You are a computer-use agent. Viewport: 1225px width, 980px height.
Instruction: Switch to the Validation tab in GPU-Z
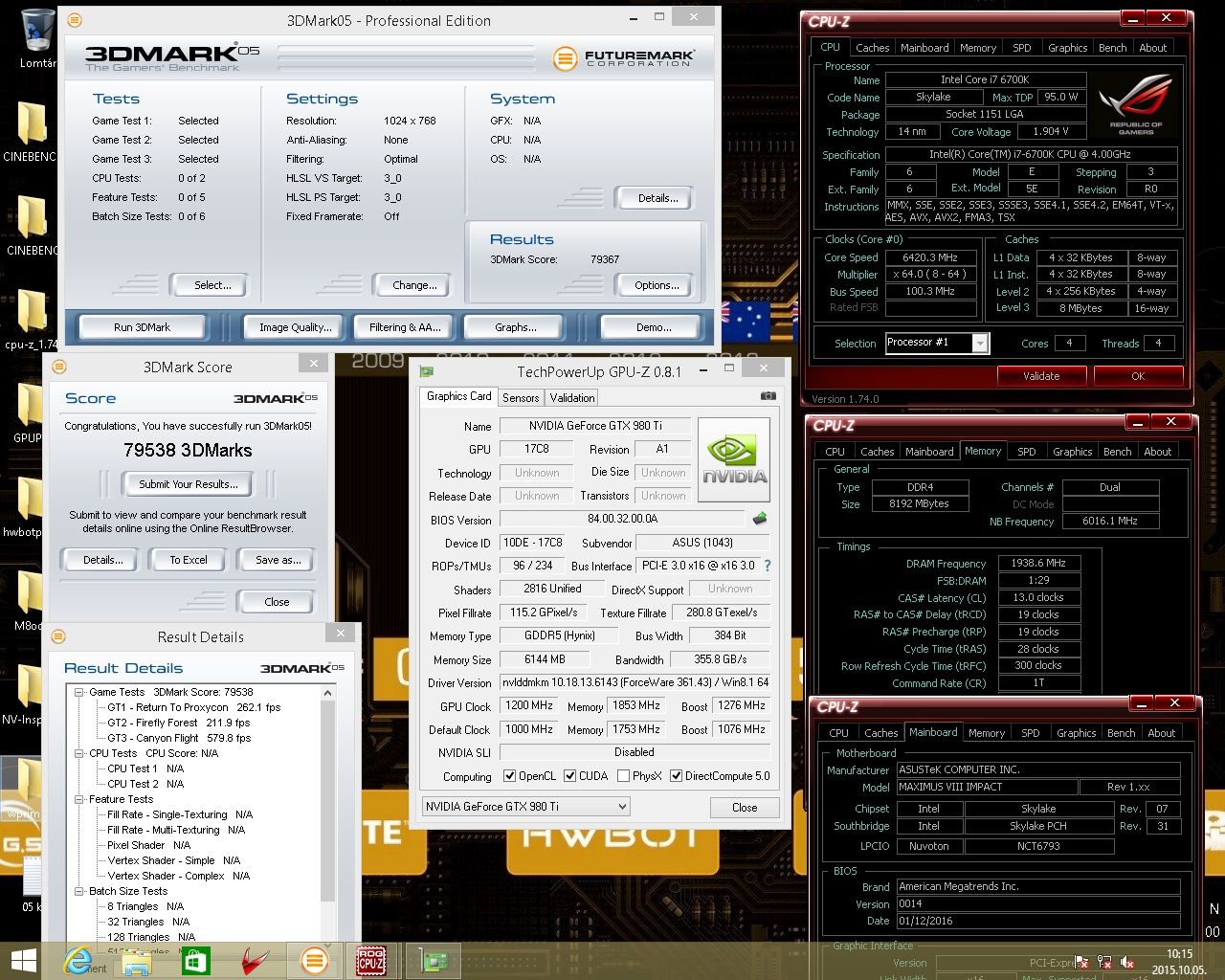(572, 397)
